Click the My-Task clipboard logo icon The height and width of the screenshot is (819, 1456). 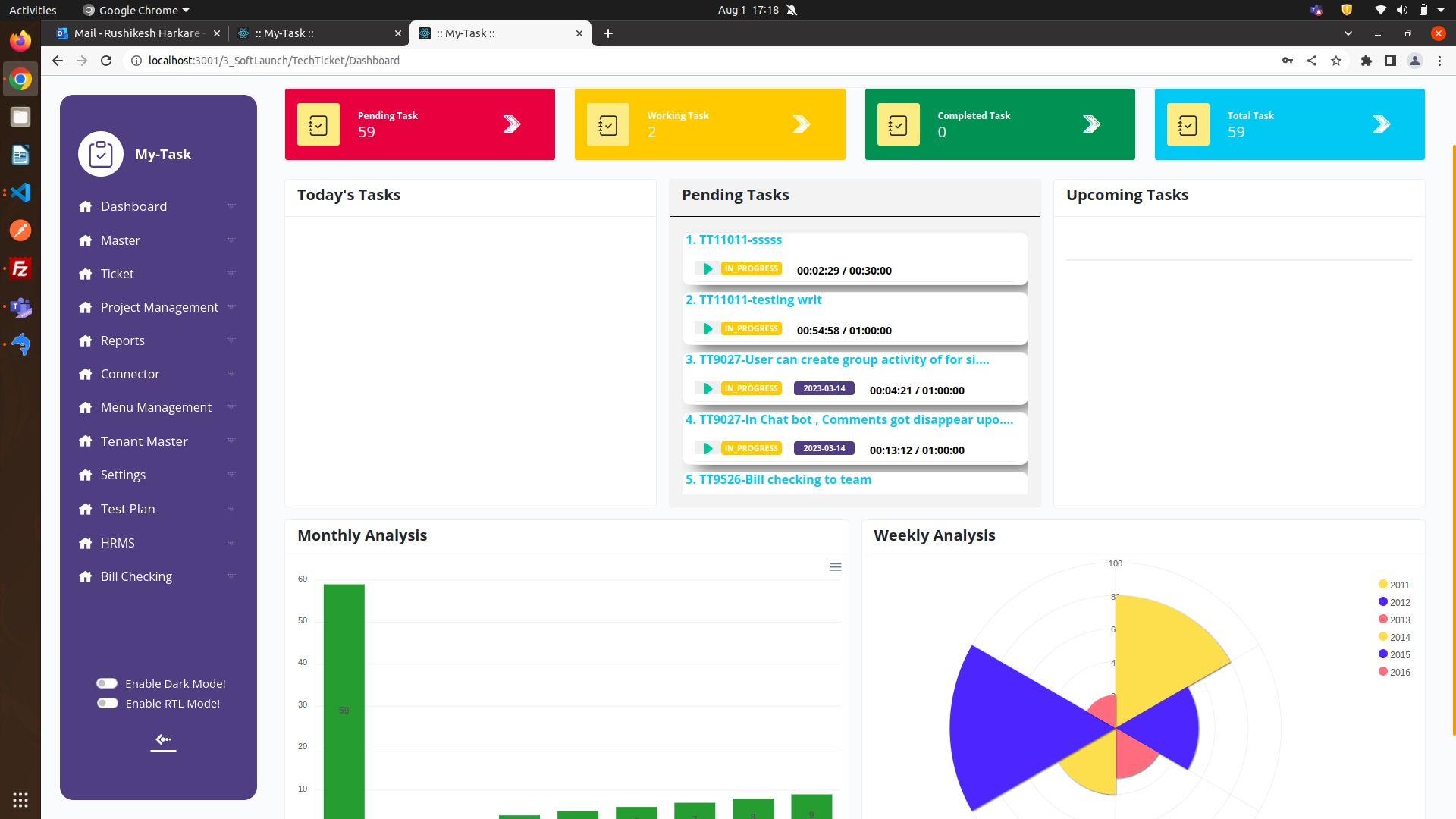point(101,154)
